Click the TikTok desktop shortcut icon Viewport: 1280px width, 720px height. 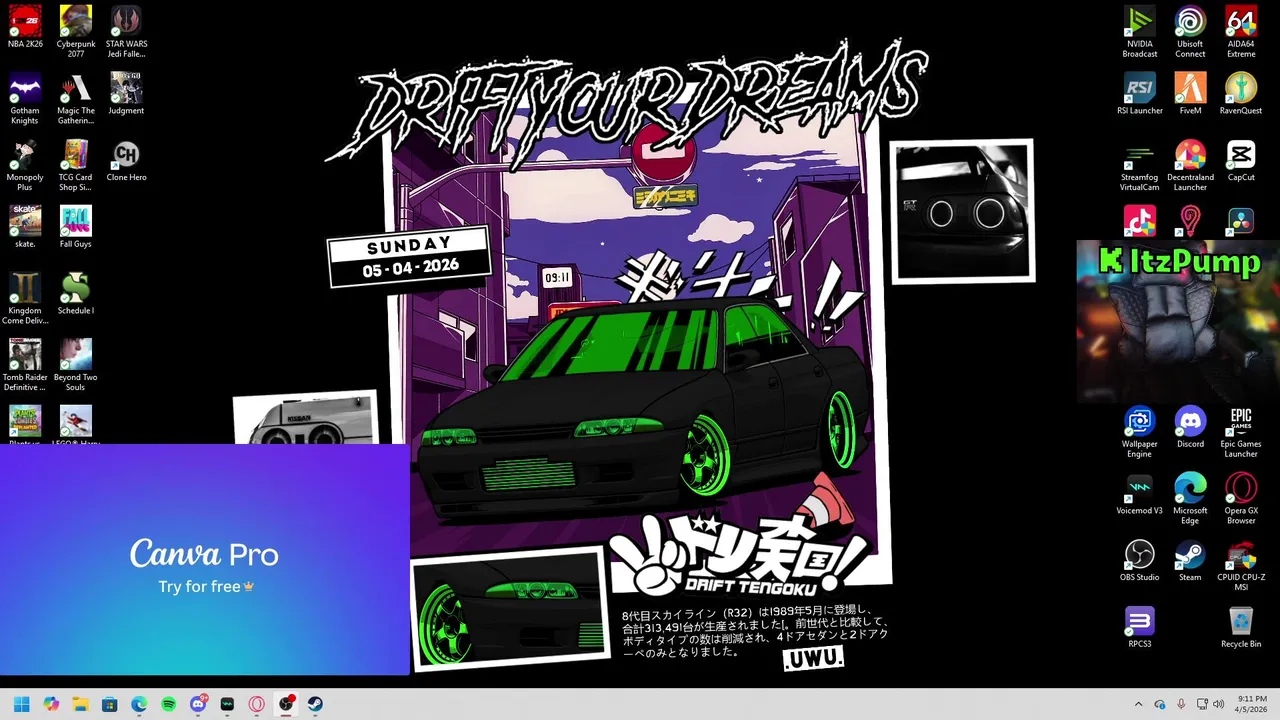click(1139, 220)
